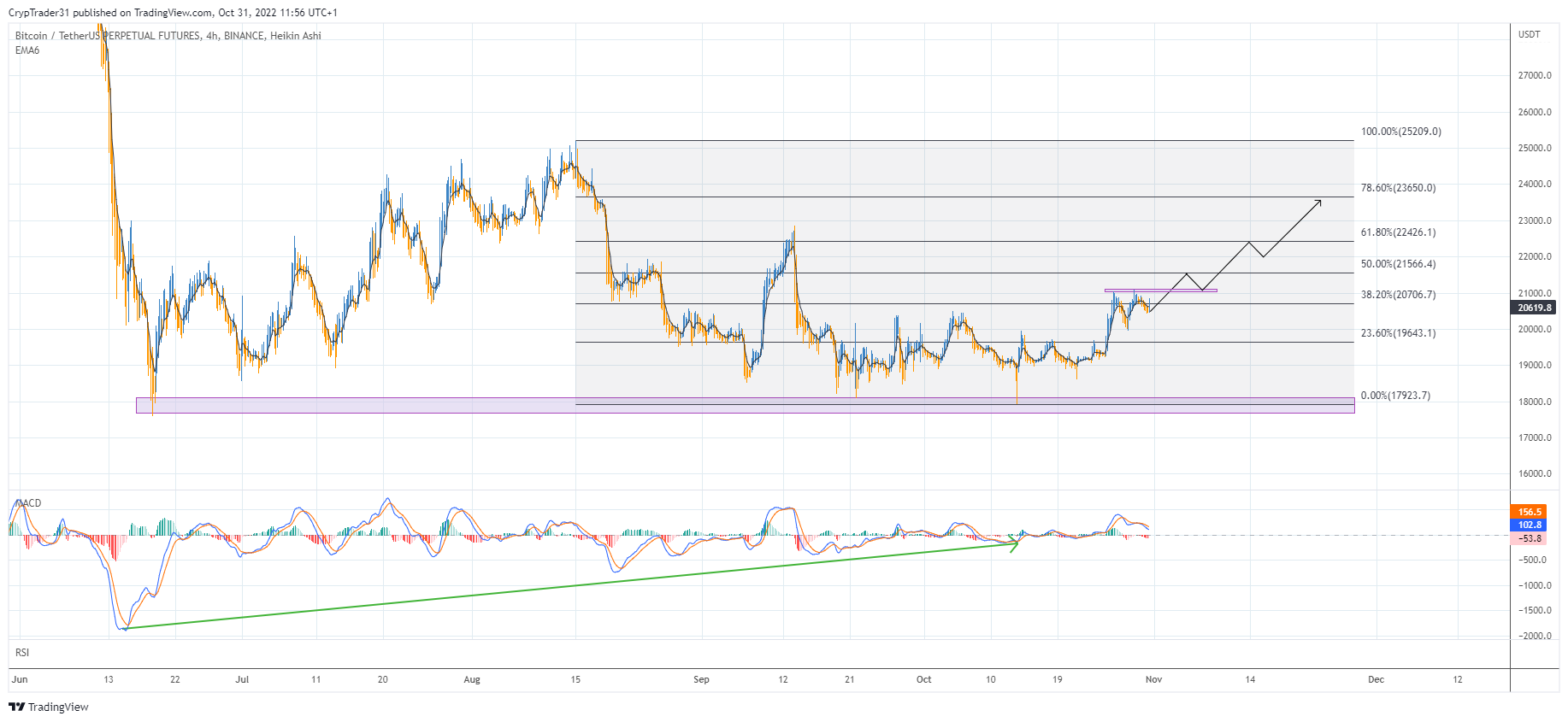Click the 50.00%(21566.4) Fibonacci label
Screen dimensions: 1568x722
coord(1398,264)
